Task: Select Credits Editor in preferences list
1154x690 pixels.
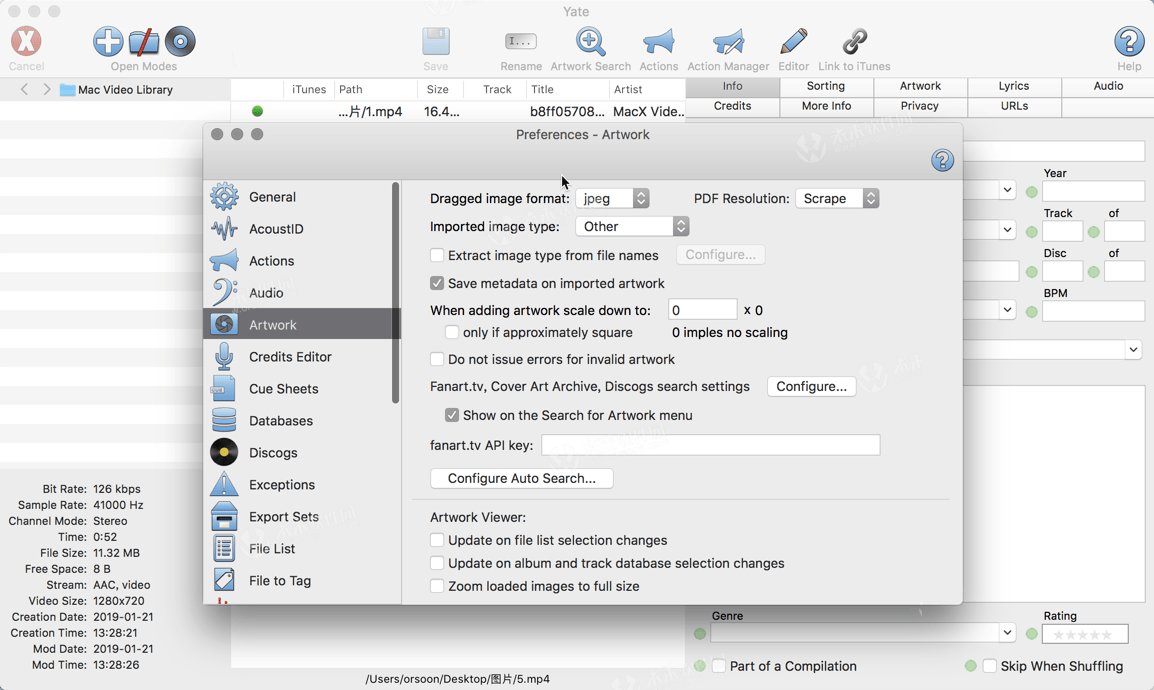Action: pyautogui.click(x=302, y=357)
